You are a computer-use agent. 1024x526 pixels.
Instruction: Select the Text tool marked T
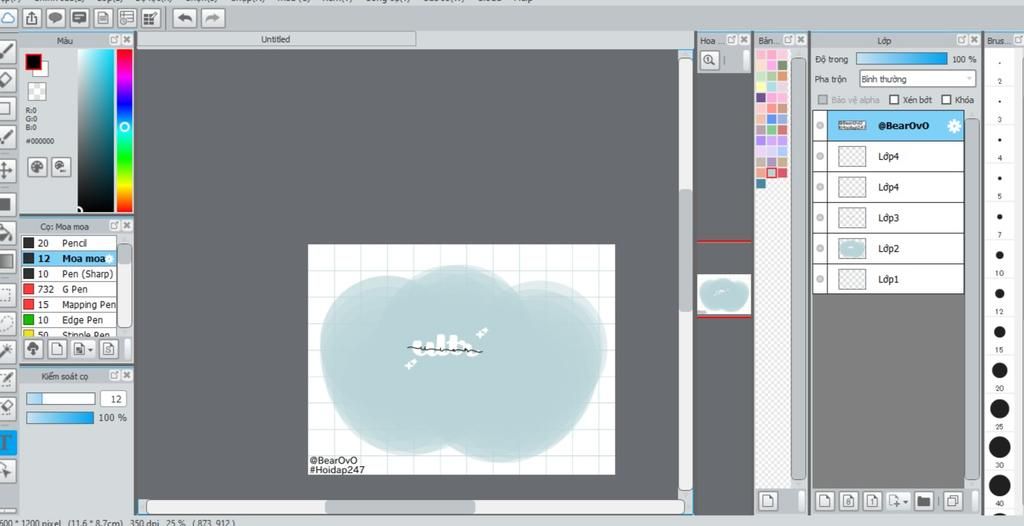point(6,442)
